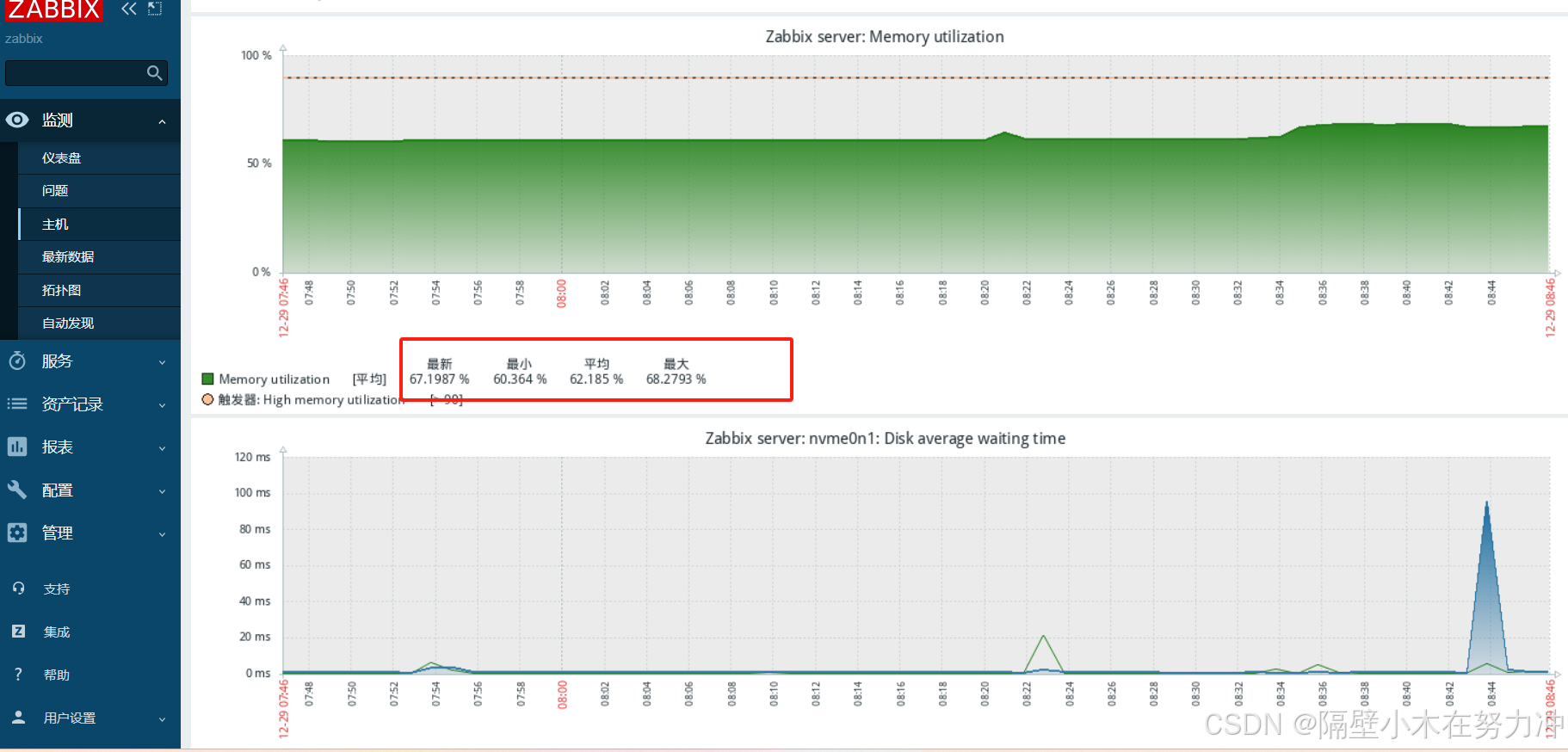Click the Disk average waiting time title

(x=885, y=439)
